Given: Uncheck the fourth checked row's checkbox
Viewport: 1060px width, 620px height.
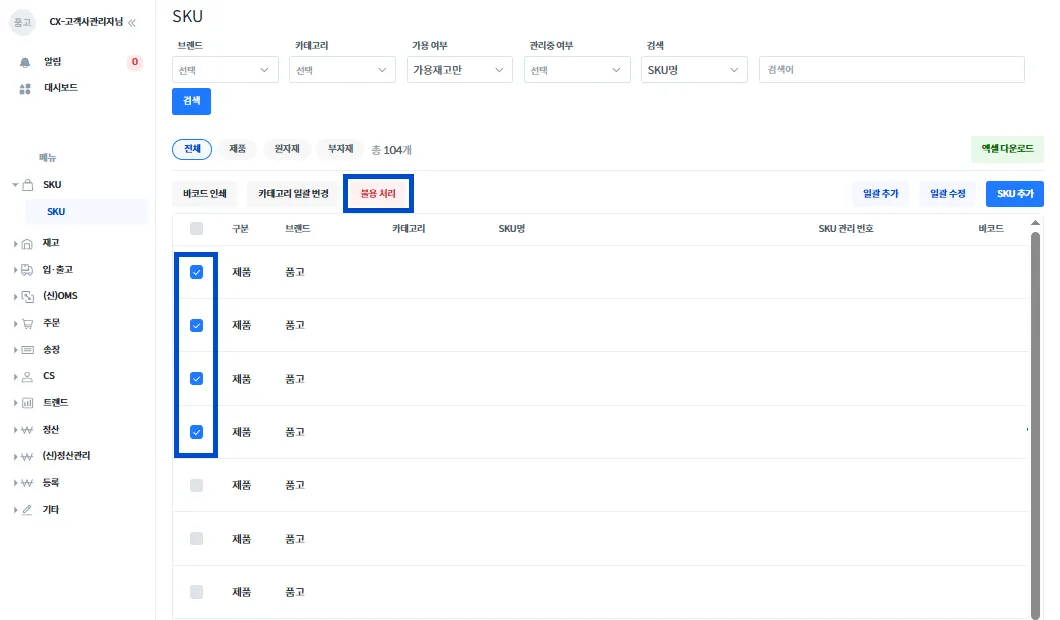Looking at the screenshot, I should 196,431.
